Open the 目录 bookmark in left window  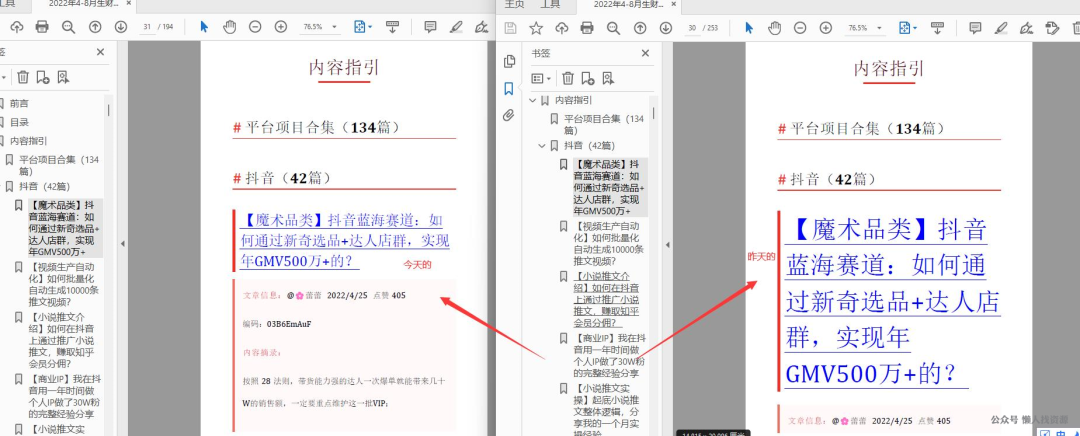[x=19, y=123]
